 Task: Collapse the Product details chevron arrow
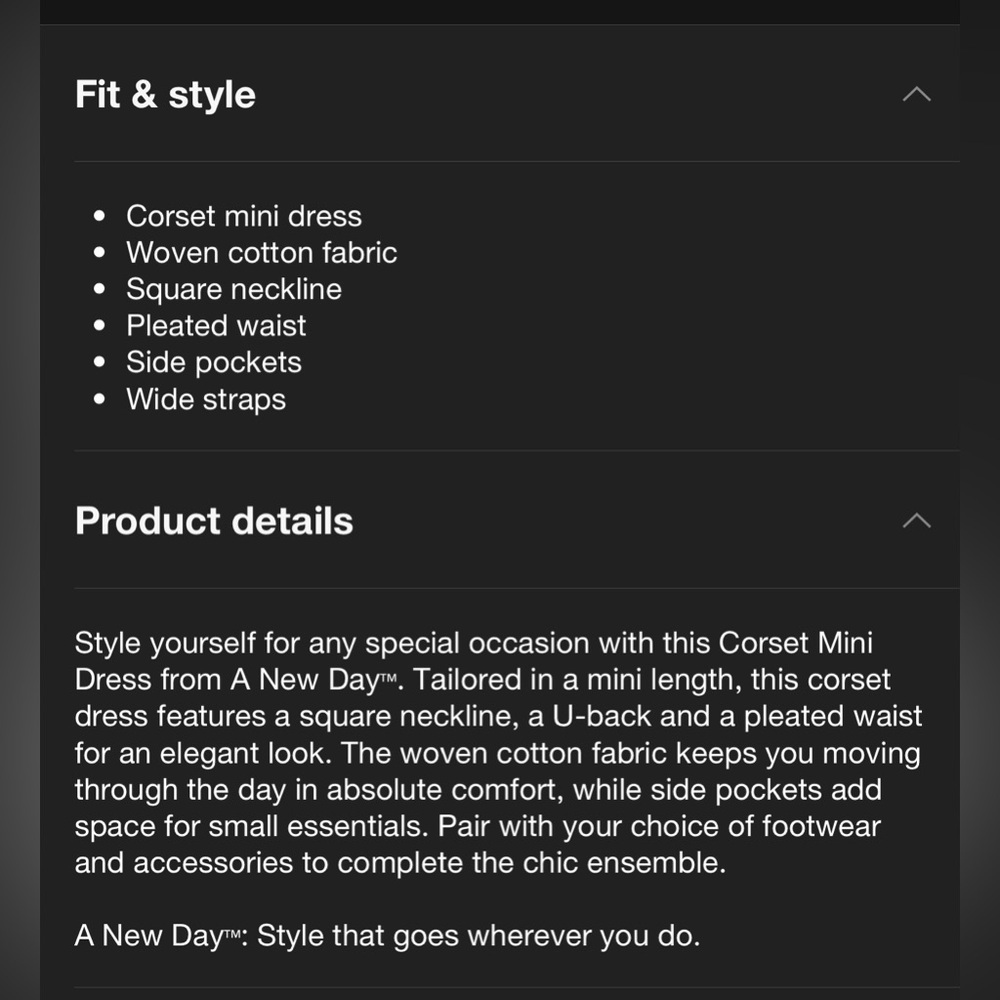(x=916, y=520)
